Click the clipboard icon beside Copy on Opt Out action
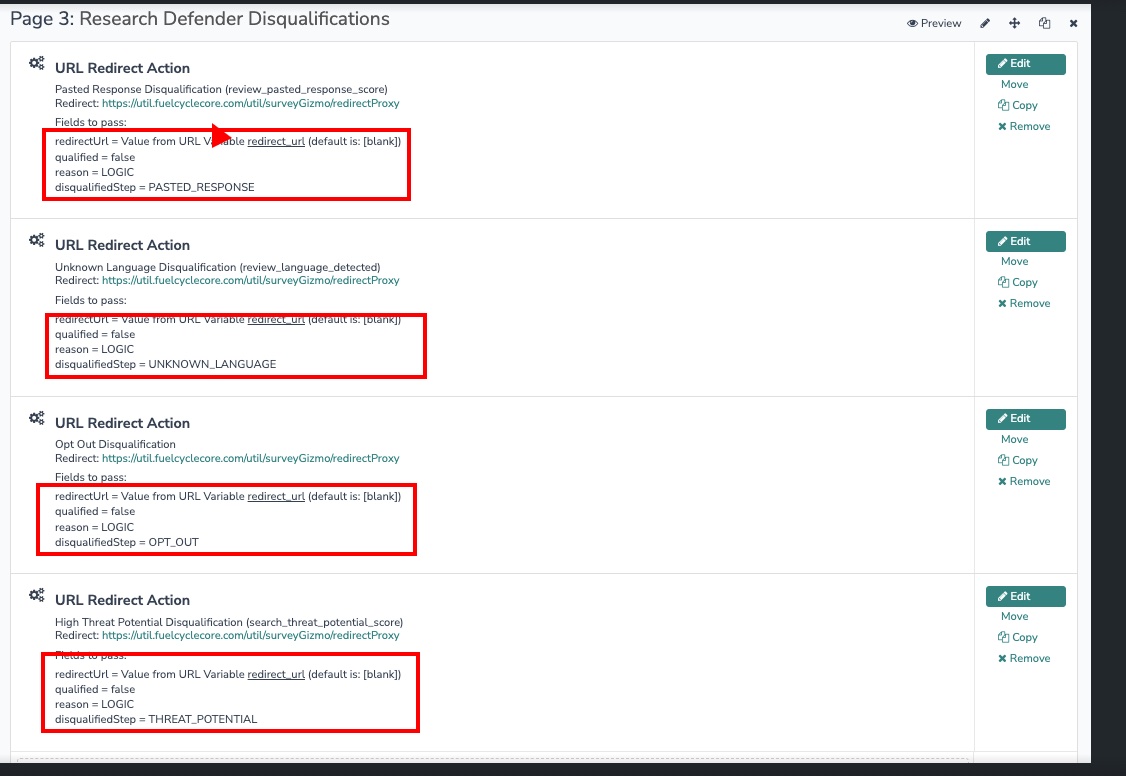Viewport: 1126px width, 776px height. click(1003, 460)
